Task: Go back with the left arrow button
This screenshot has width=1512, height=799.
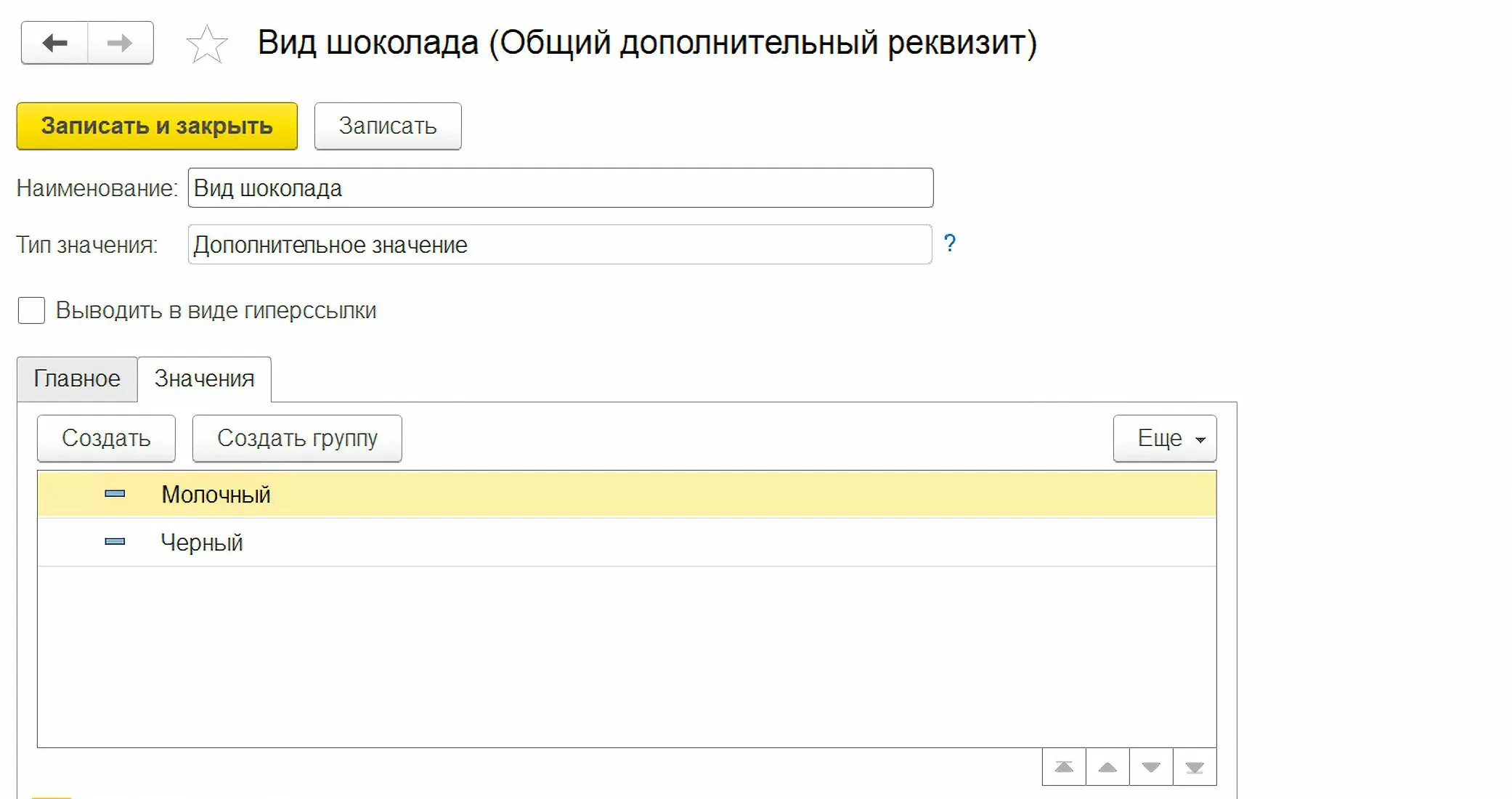Action: point(54,43)
